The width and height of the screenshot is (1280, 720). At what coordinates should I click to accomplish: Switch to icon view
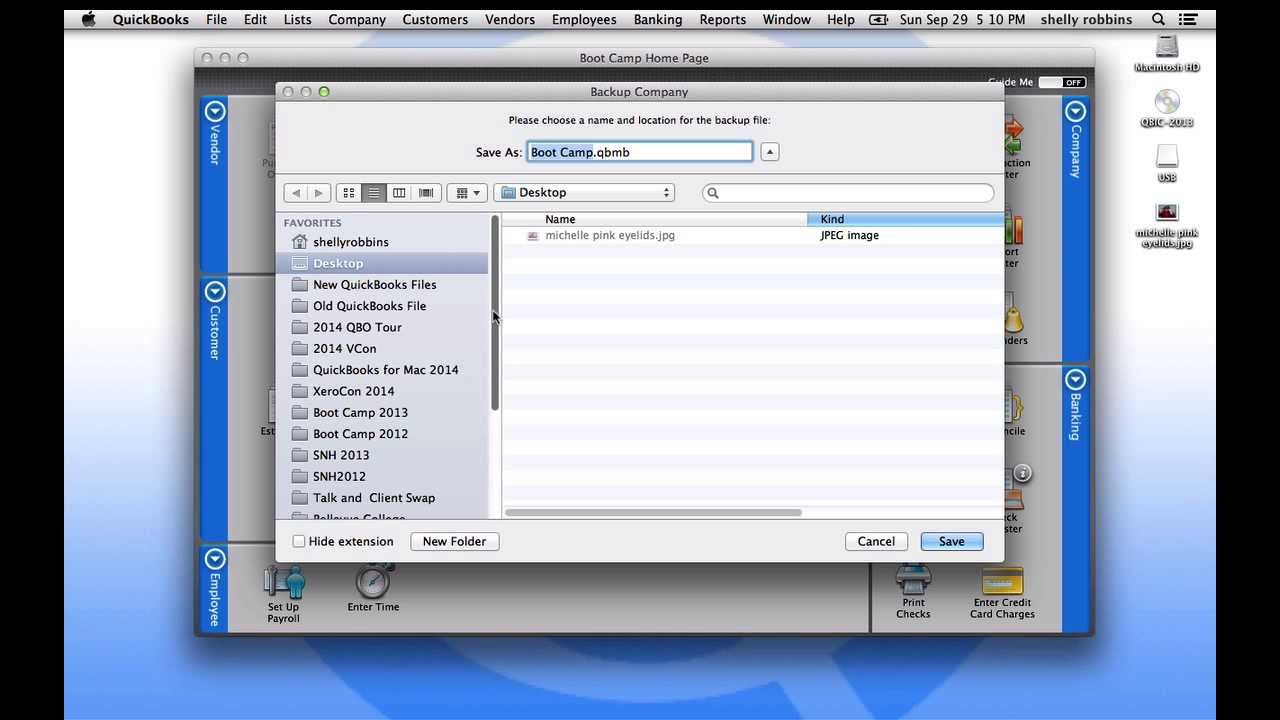349,193
